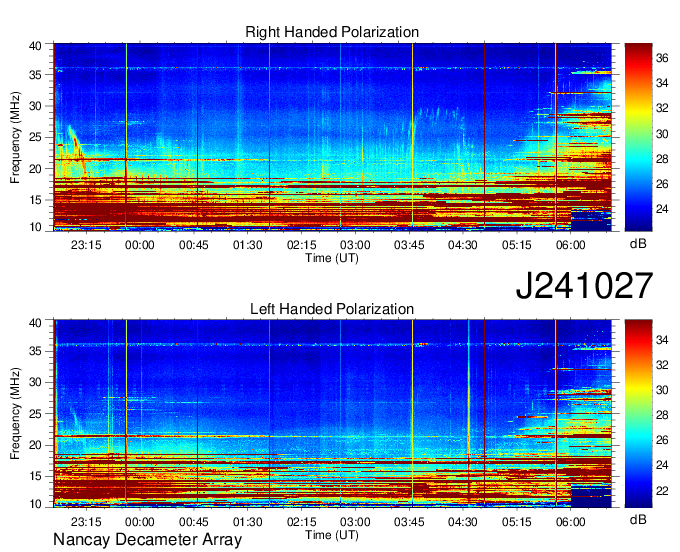The image size is (680, 552).
Task: Click the Right Handed panel's color scale bar
Action: 638,137
